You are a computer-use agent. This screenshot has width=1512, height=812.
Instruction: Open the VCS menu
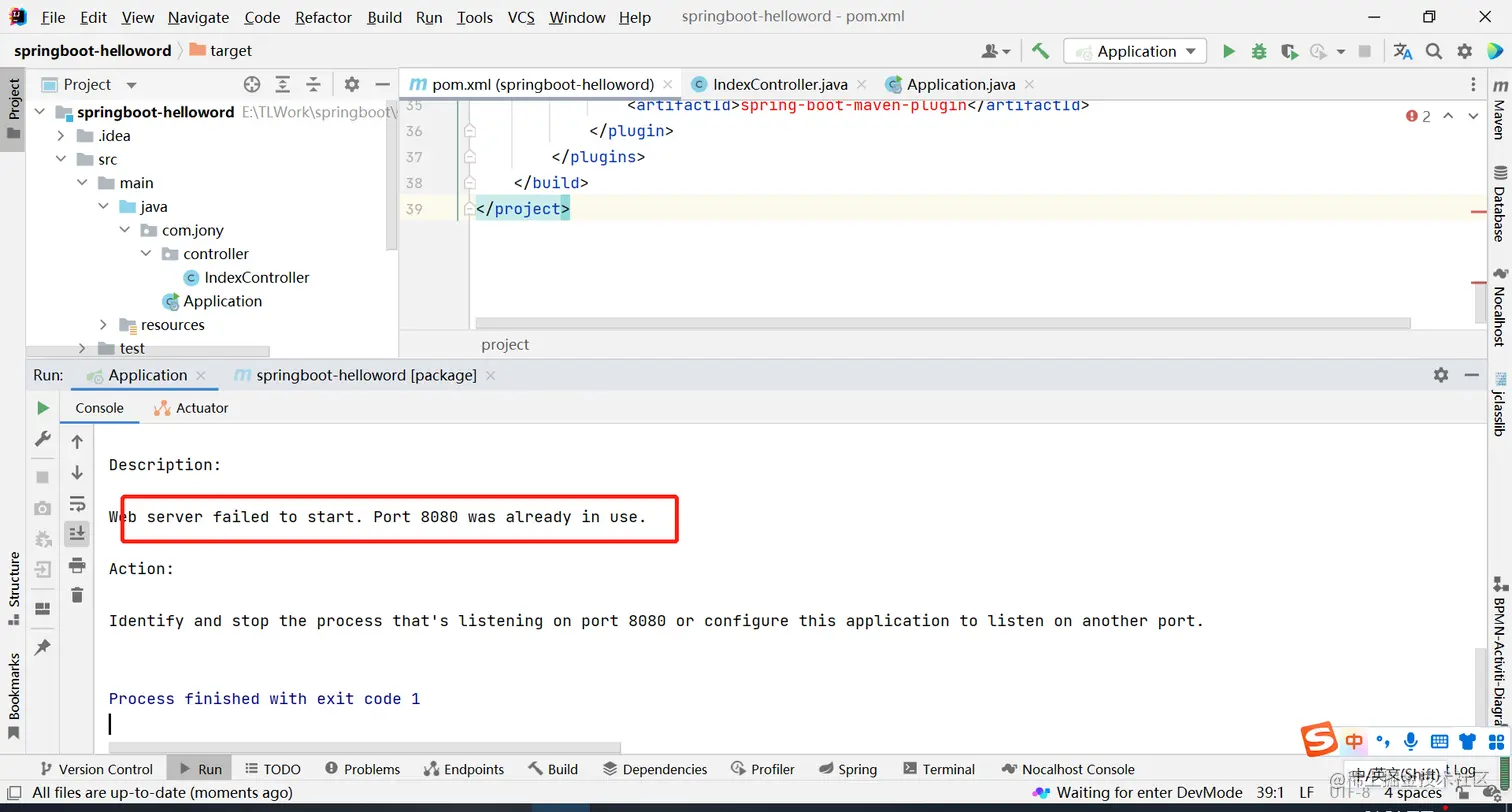(521, 17)
